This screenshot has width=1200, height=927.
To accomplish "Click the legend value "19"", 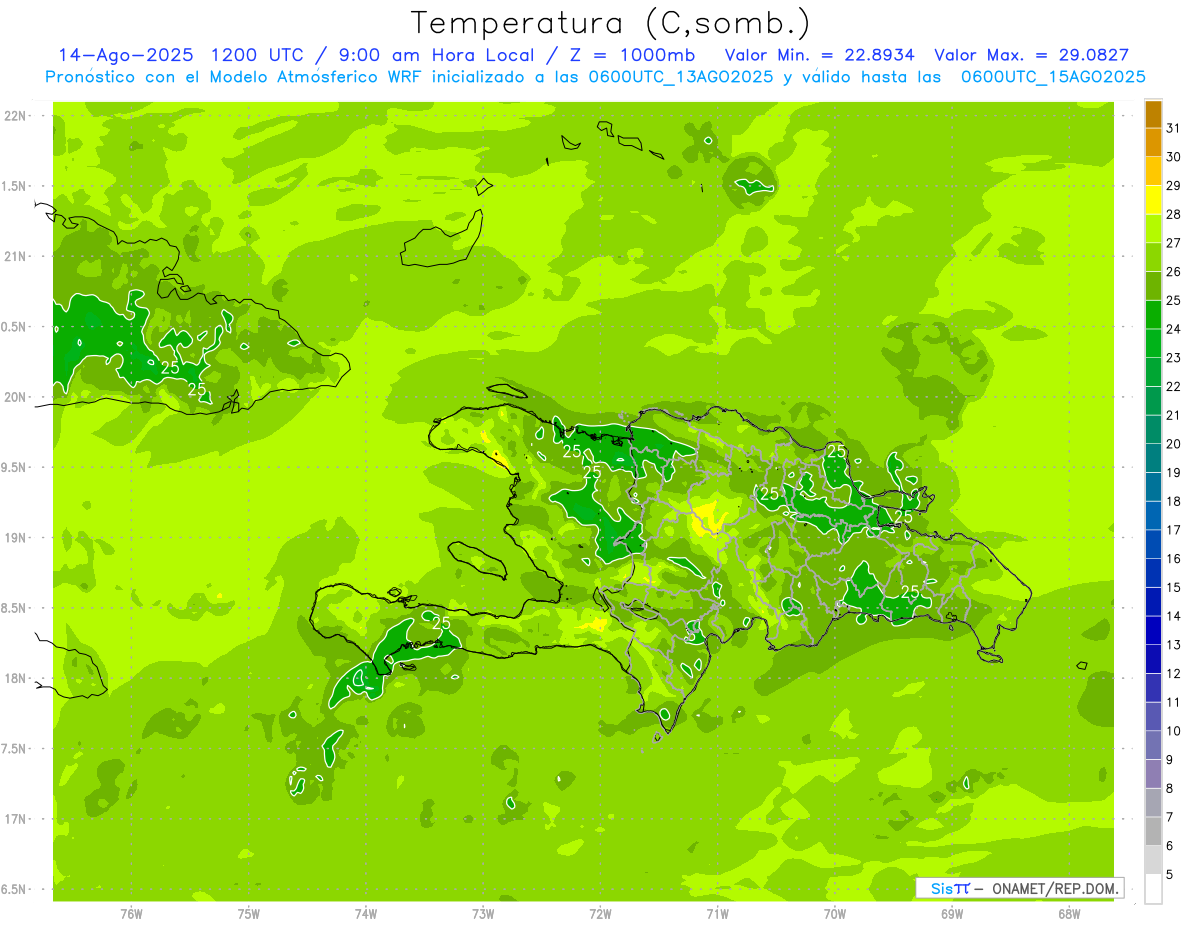I will 1173,472.
